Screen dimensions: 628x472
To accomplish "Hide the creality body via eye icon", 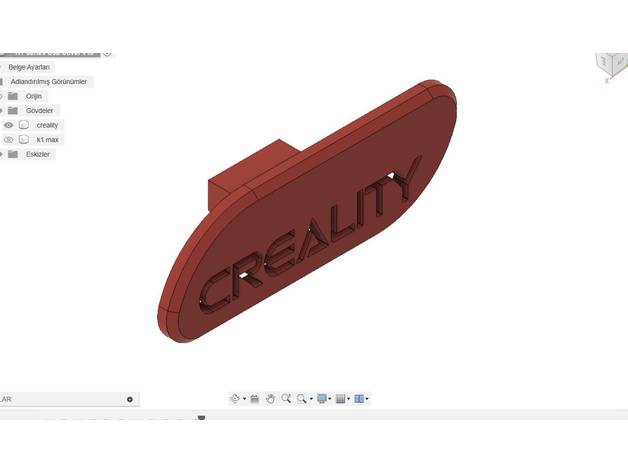I will (9, 125).
